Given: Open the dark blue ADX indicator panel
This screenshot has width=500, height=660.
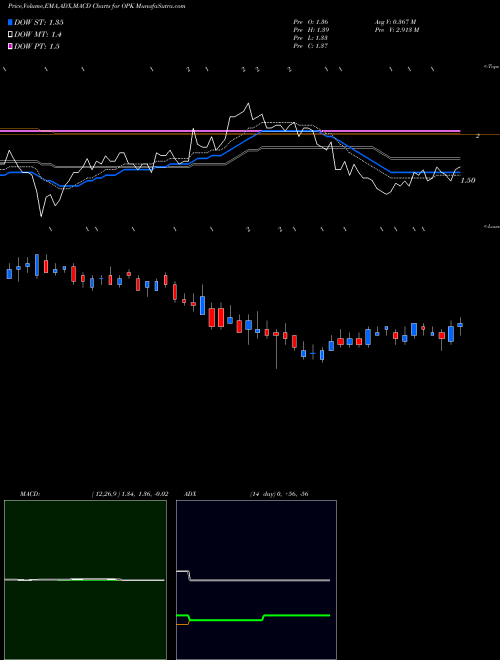Looking at the screenshot, I should pyautogui.click(x=256, y=580).
